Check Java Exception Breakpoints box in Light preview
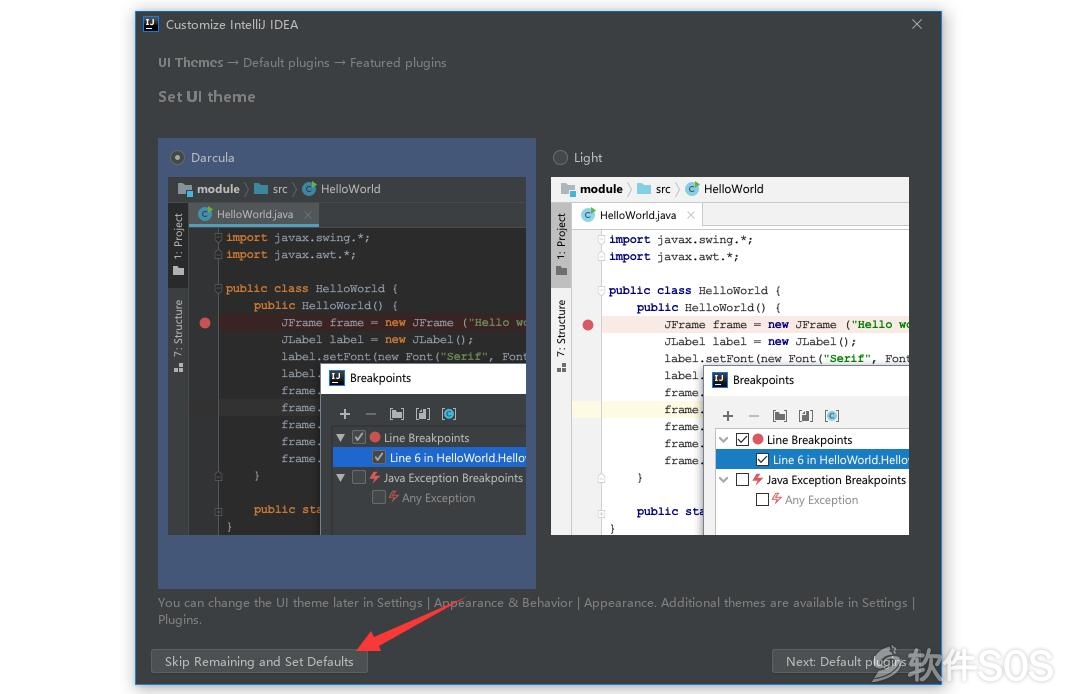This screenshot has height=694, width=1069. coord(742,479)
